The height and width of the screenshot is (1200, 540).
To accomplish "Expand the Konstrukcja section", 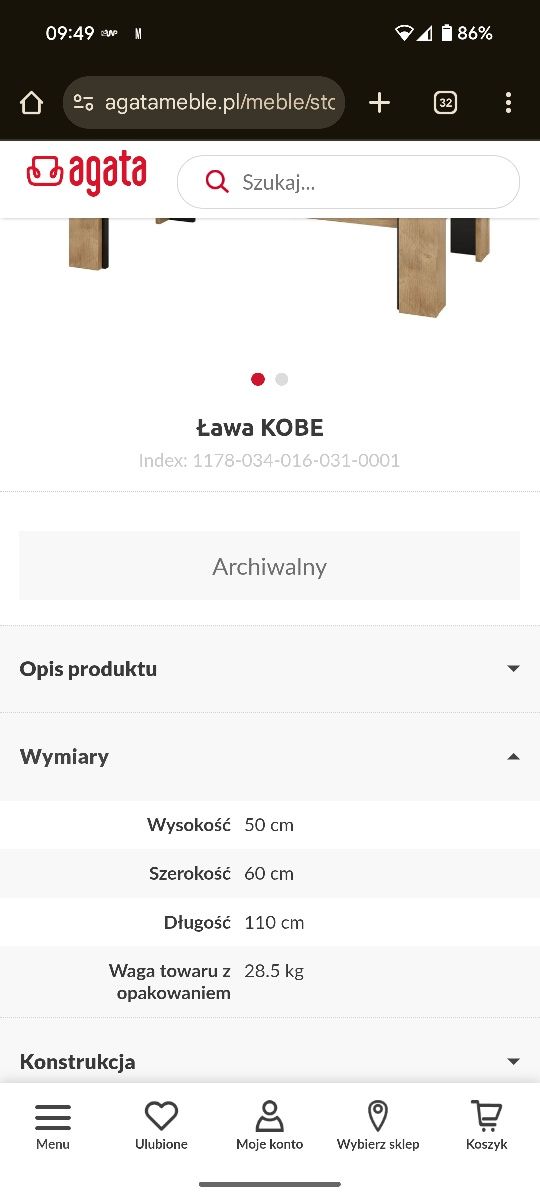I will [x=270, y=1061].
